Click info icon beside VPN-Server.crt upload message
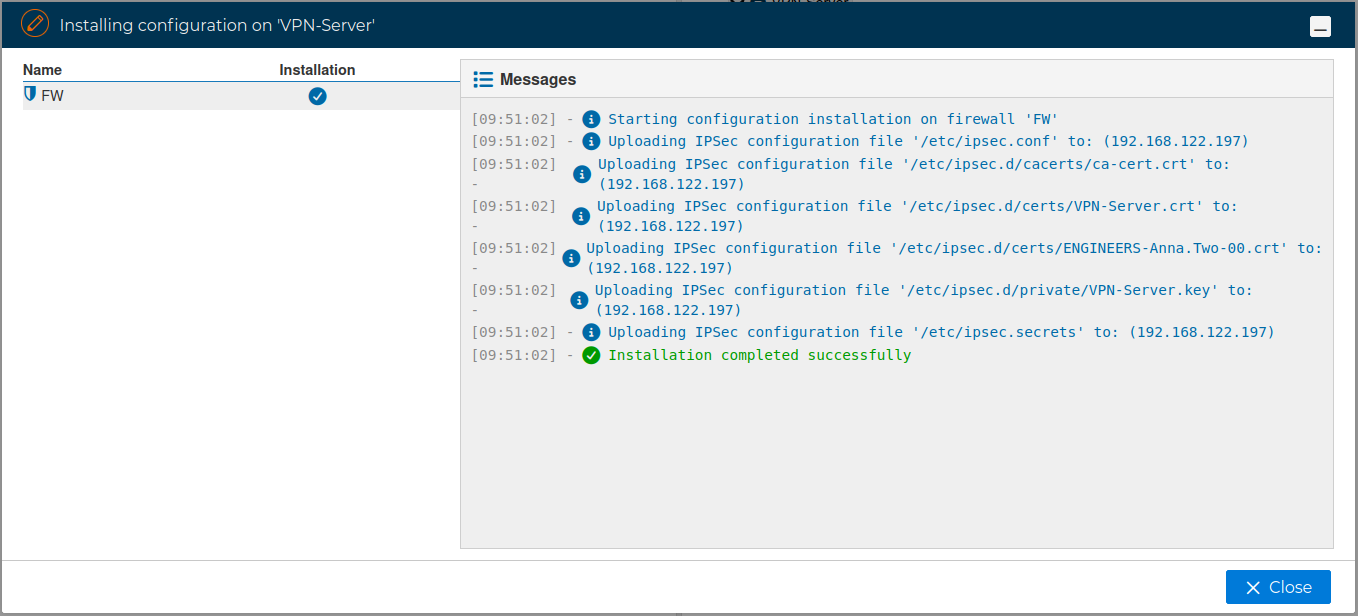Image resolution: width=1358 pixels, height=616 pixels. (580, 216)
